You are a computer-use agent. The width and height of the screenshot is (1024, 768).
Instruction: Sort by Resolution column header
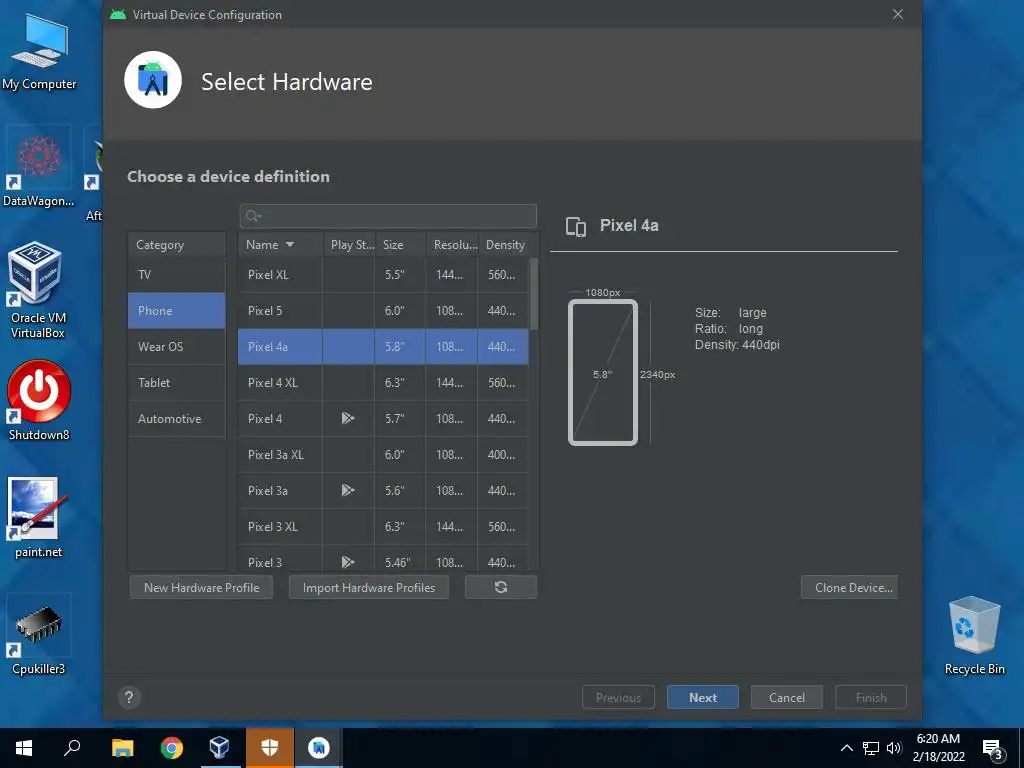click(453, 245)
